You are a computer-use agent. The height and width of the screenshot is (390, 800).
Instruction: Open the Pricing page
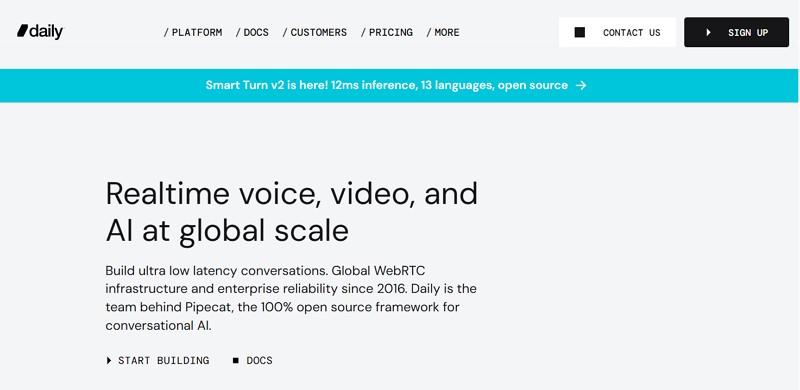[x=387, y=32]
